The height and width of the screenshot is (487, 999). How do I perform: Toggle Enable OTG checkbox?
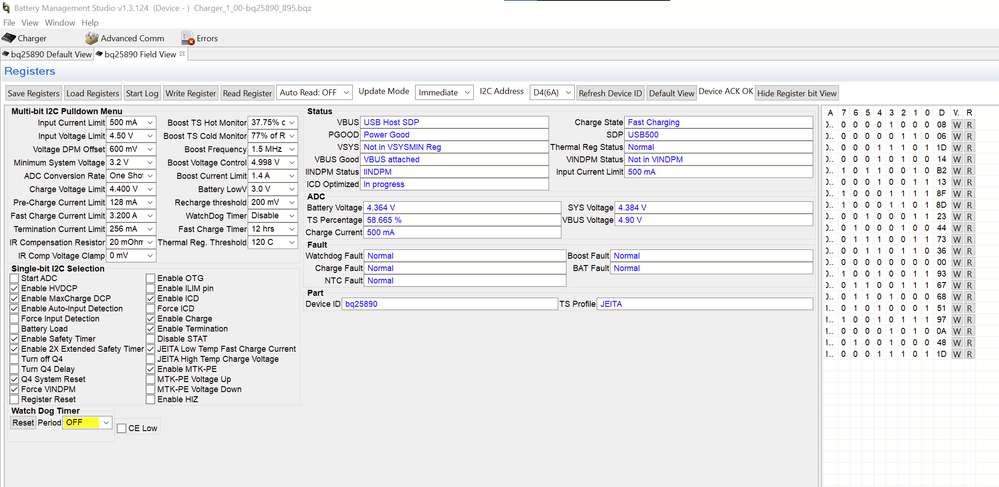tap(150, 279)
